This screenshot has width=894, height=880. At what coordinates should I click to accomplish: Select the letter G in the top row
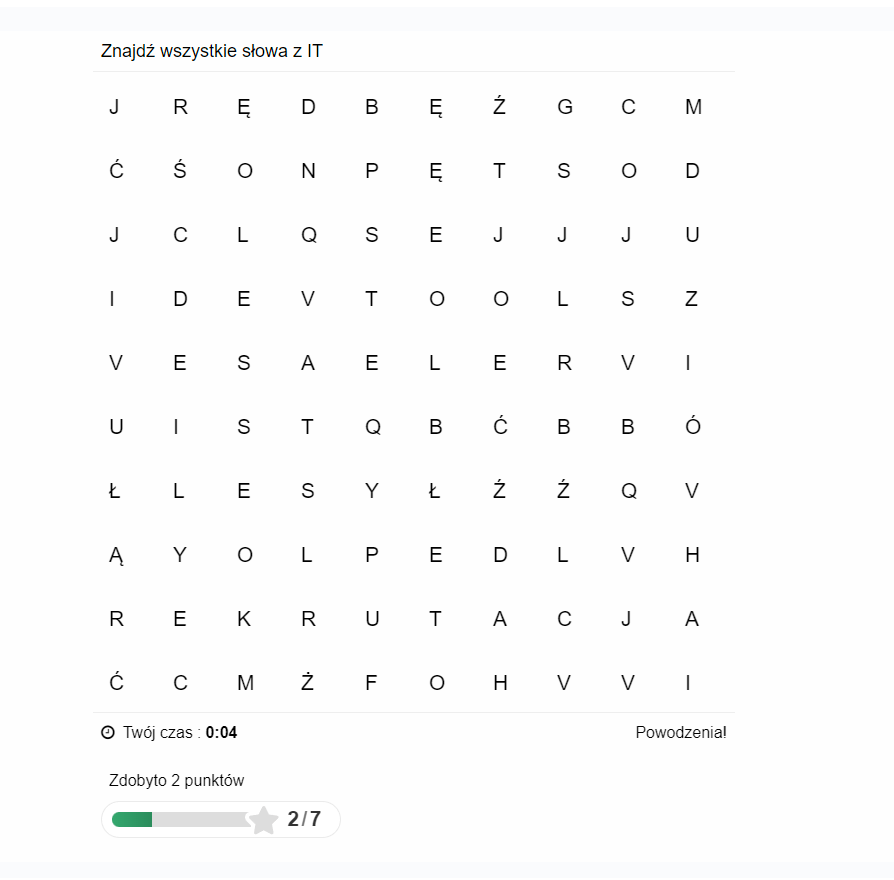pyautogui.click(x=564, y=107)
